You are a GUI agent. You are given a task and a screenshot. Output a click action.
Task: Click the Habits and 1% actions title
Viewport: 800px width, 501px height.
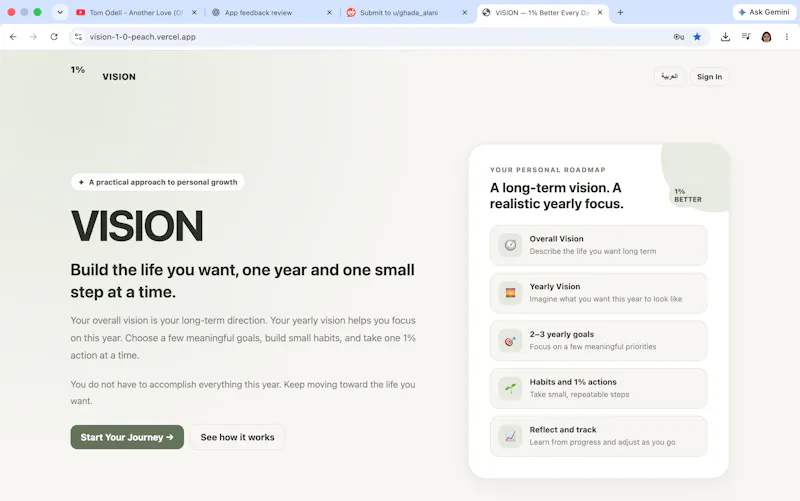573,382
